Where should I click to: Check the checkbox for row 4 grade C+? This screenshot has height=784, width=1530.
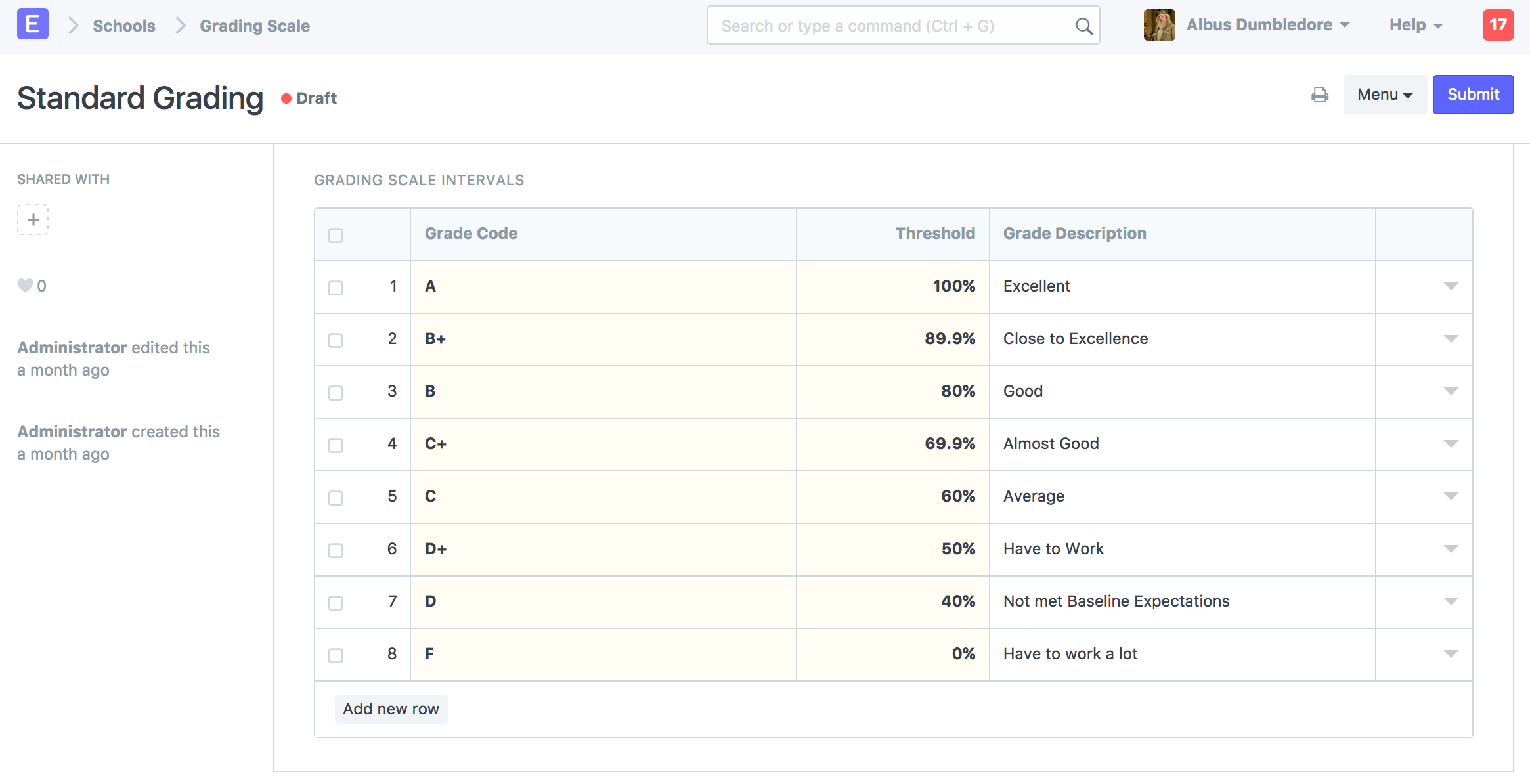point(336,445)
